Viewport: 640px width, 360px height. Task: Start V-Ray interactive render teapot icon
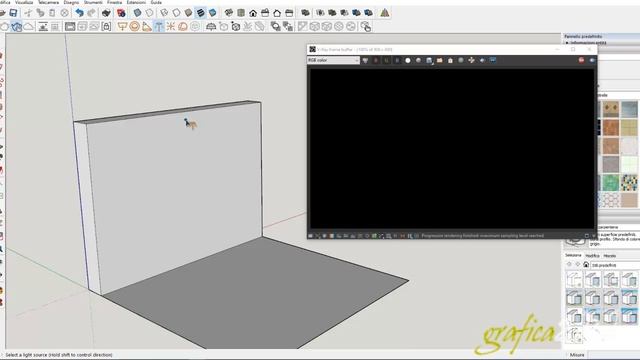(x=17, y=27)
